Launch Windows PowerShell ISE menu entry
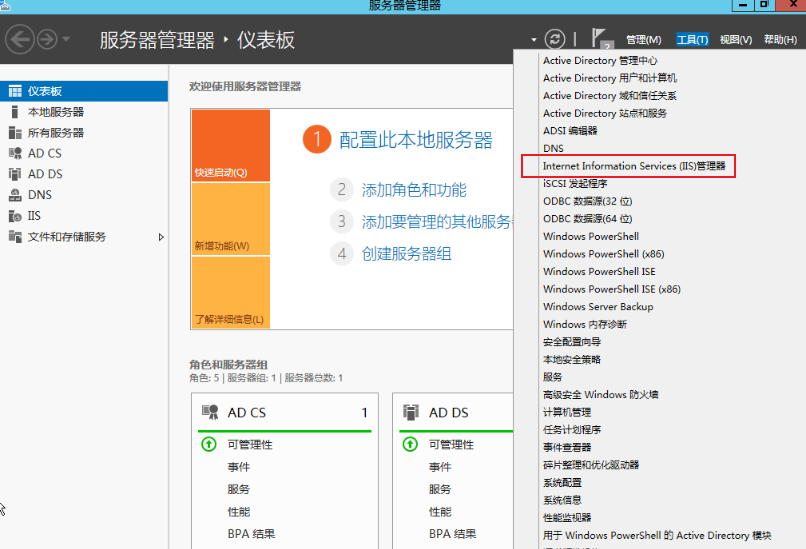This screenshot has width=806, height=549. coord(599,271)
